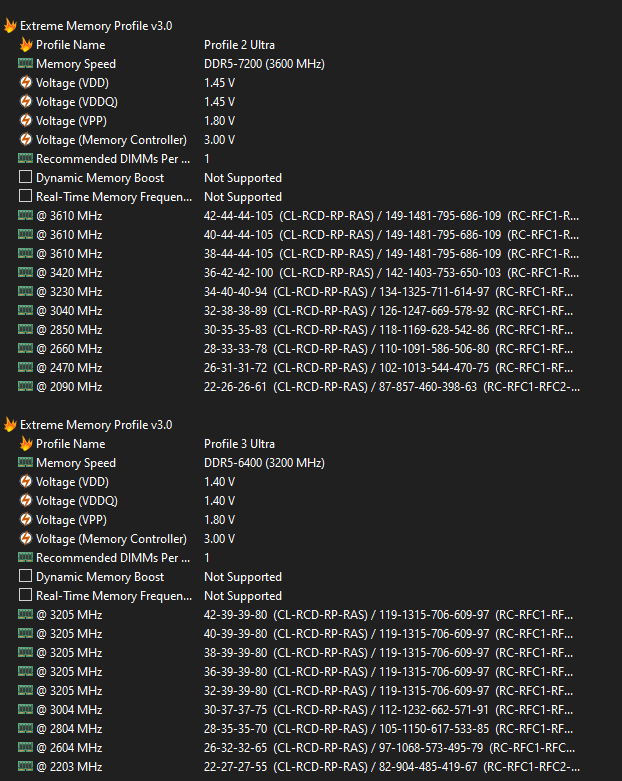Click the Memory Controller voltage icon under Profile 2 Ultra
Image resolution: width=622 pixels, height=781 pixels.
(x=25, y=139)
